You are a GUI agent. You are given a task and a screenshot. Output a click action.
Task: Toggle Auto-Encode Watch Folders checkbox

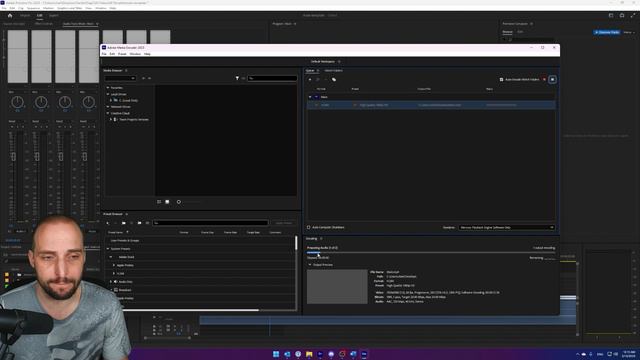502,80
